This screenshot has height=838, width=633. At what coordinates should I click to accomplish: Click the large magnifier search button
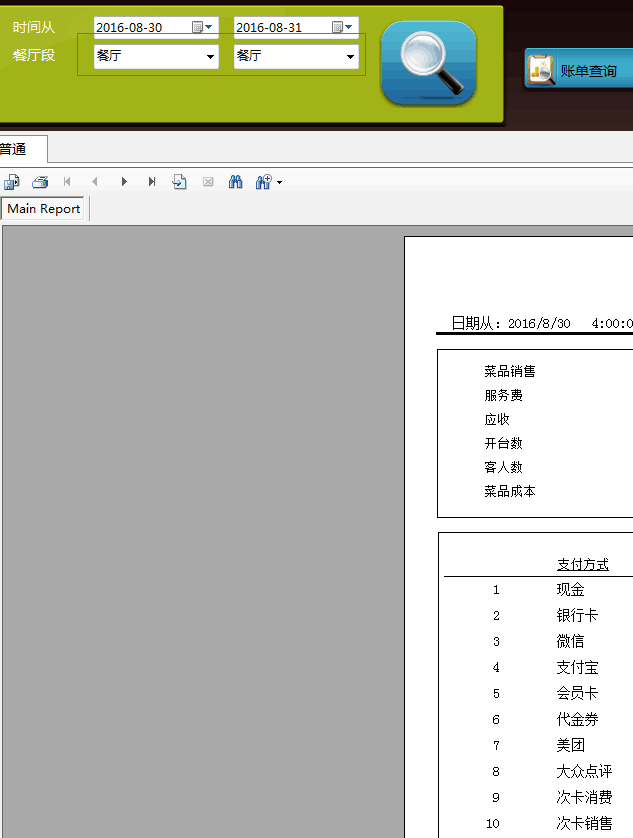(x=429, y=63)
